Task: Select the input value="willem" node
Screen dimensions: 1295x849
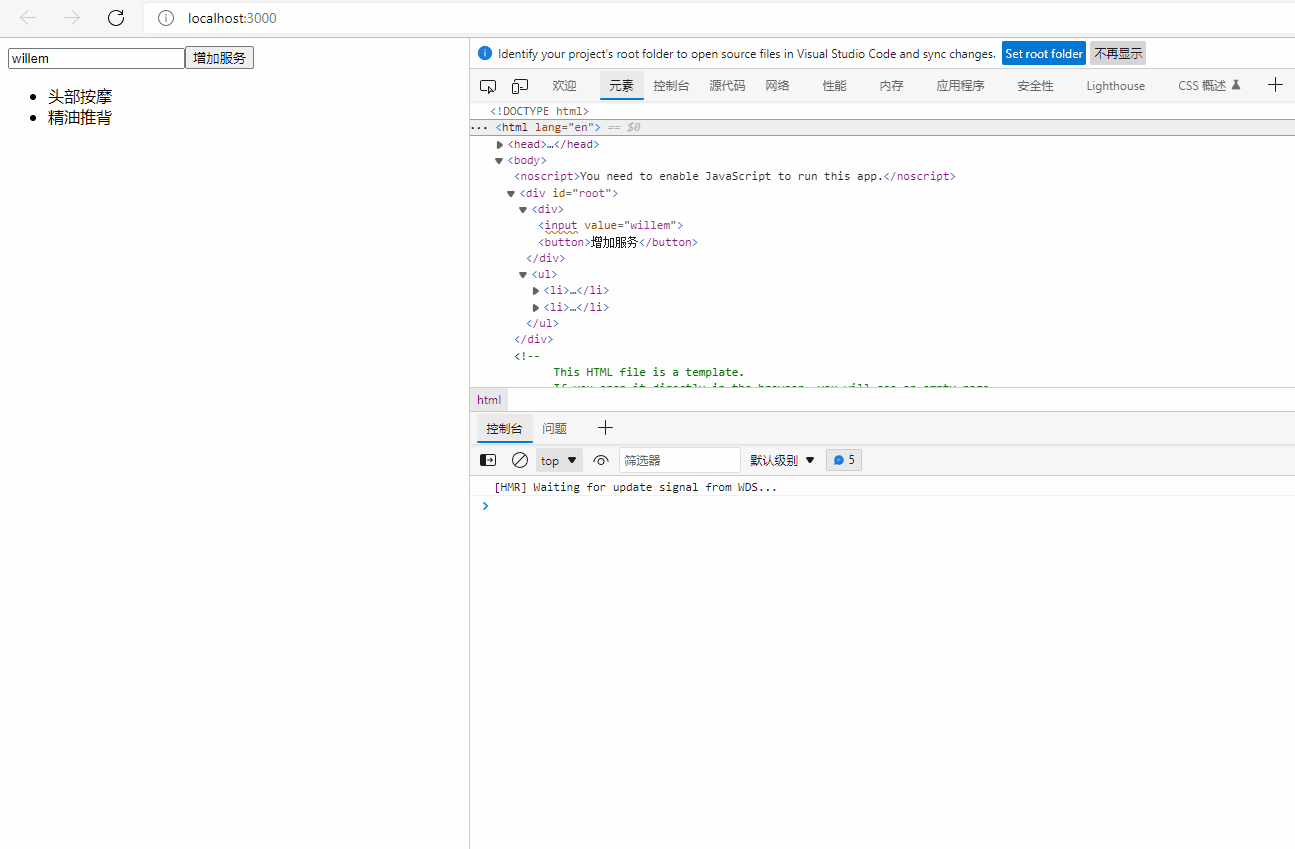Action: 610,226
